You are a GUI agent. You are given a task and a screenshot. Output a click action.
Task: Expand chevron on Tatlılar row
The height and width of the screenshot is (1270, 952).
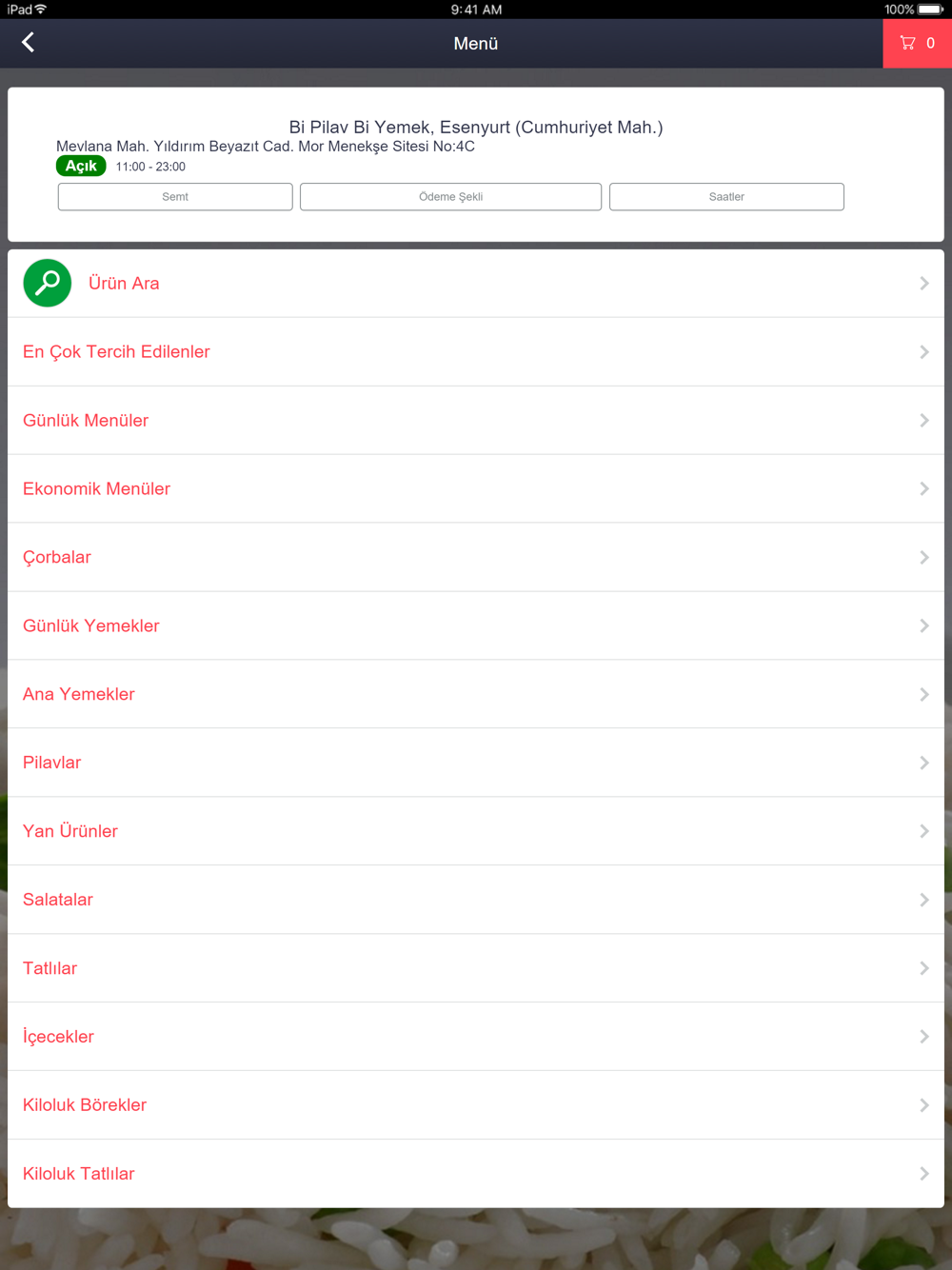[x=923, y=969]
